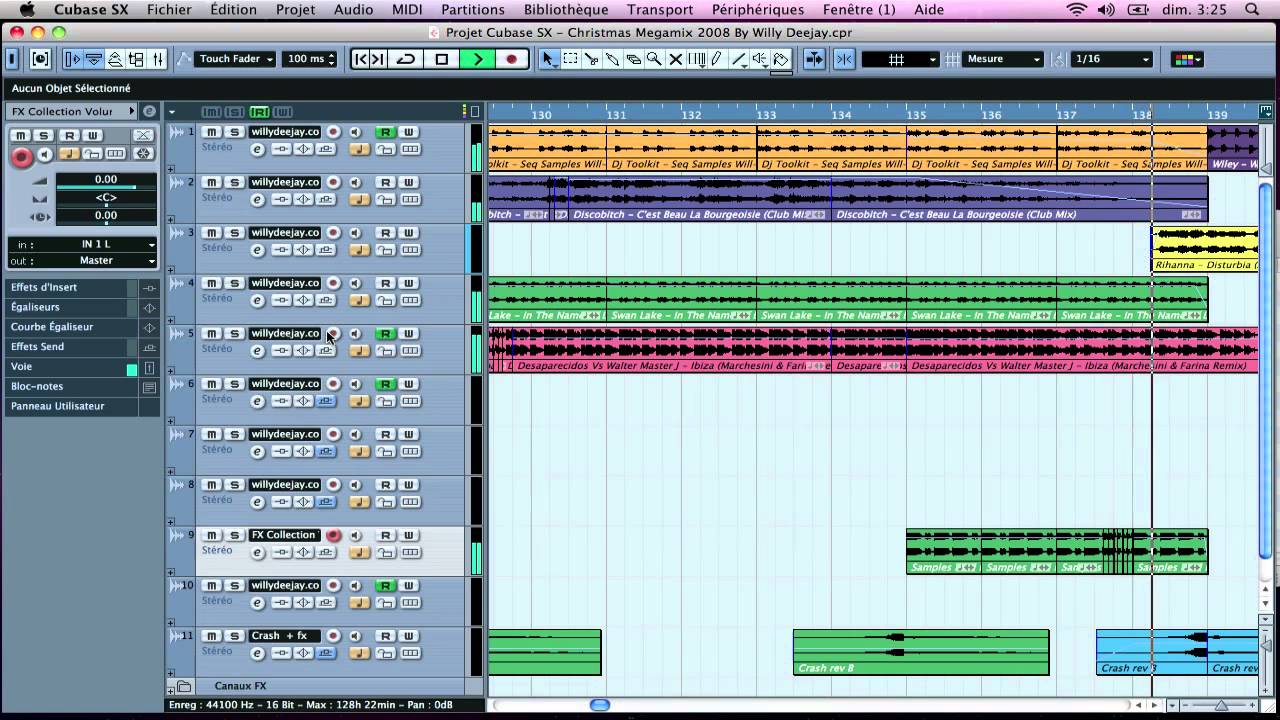Select the Draw pencil tool
The width and height of the screenshot is (1280, 720).
click(717, 59)
